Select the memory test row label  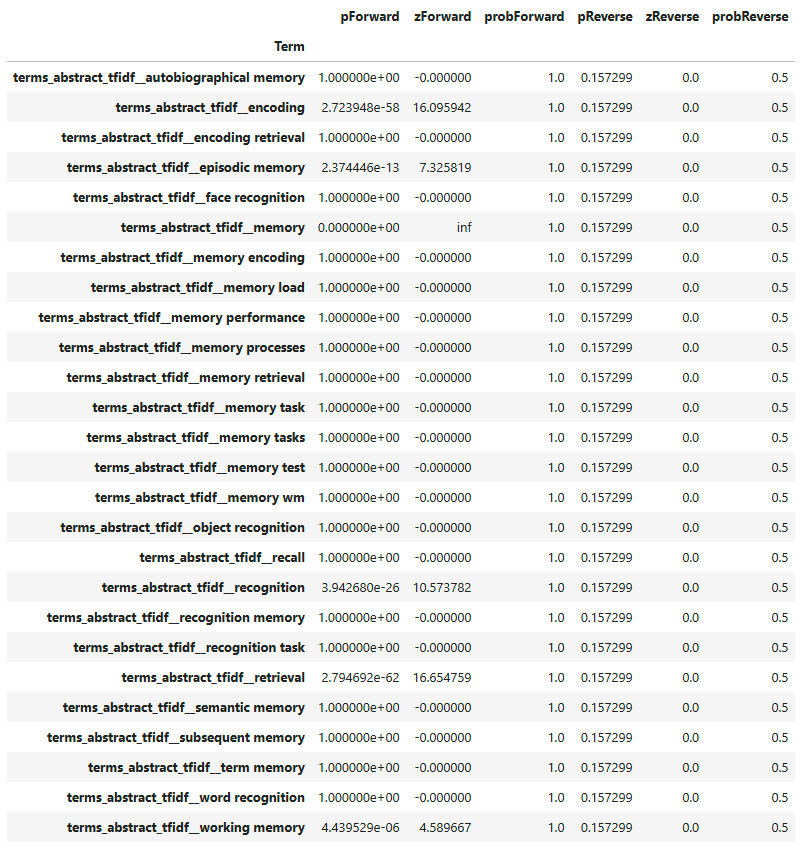coord(200,467)
